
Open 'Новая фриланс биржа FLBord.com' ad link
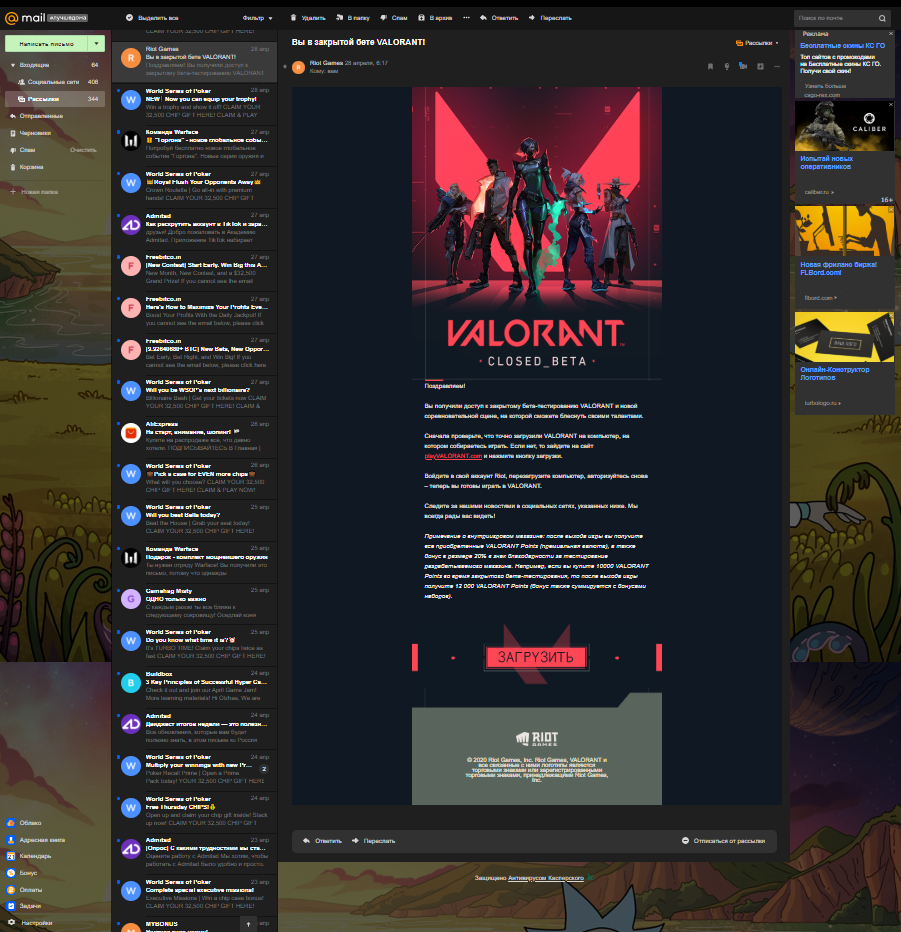click(838, 269)
